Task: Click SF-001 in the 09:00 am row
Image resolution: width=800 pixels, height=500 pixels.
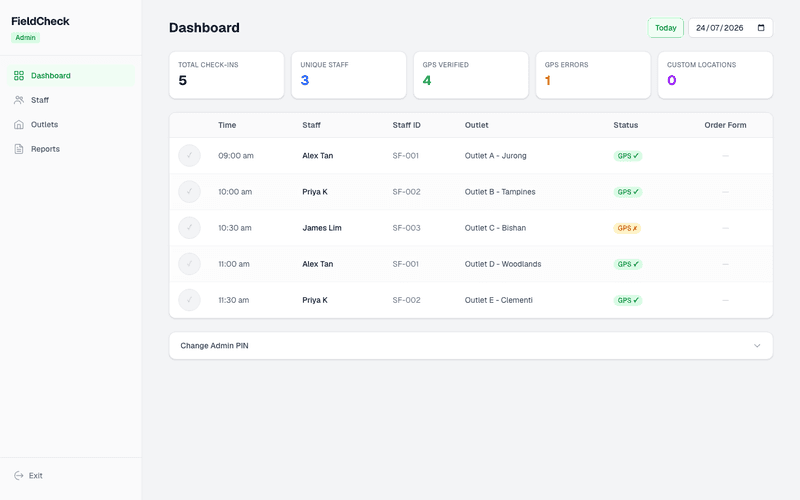Action: [x=406, y=156]
